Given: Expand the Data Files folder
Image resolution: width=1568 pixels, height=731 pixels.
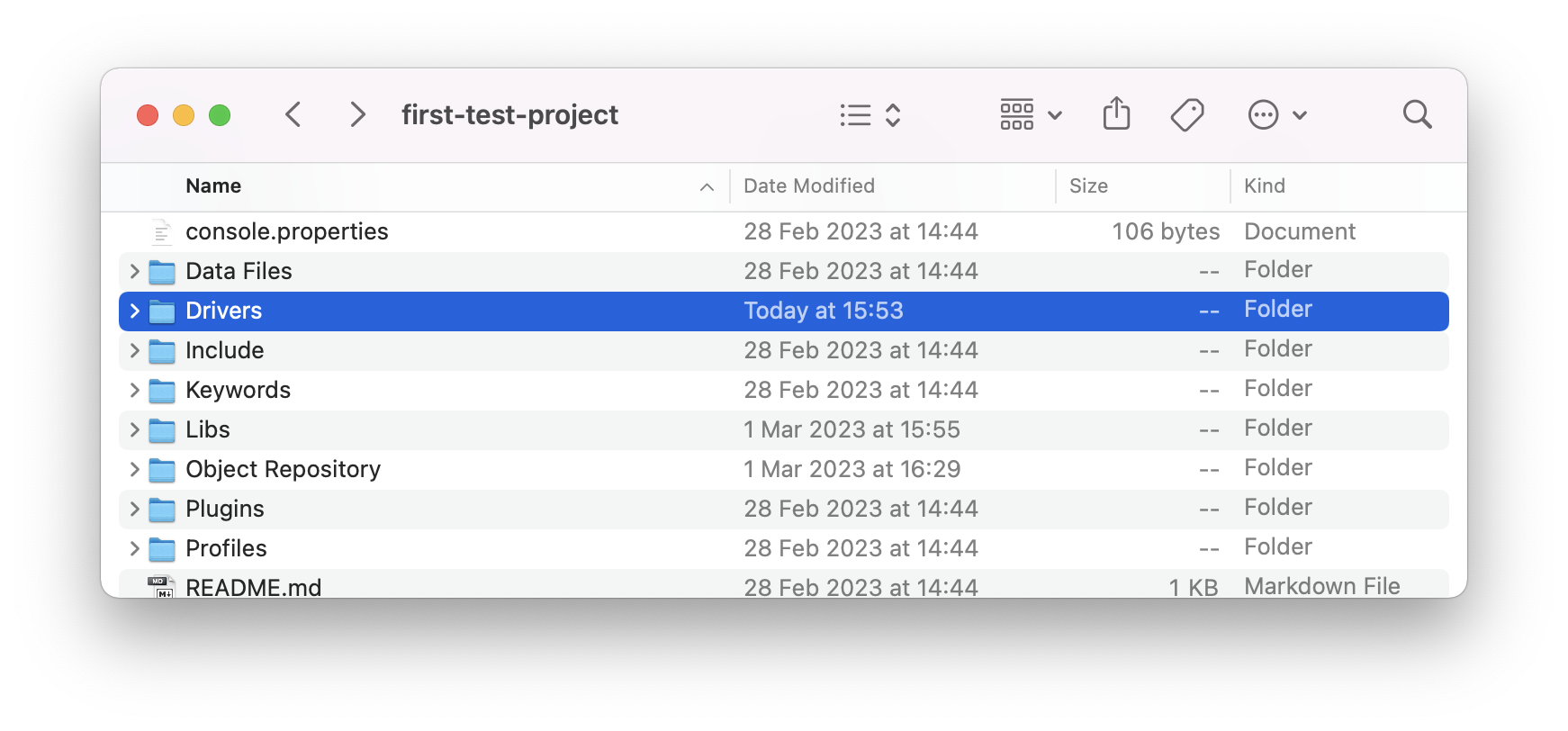Looking at the screenshot, I should click(x=133, y=271).
